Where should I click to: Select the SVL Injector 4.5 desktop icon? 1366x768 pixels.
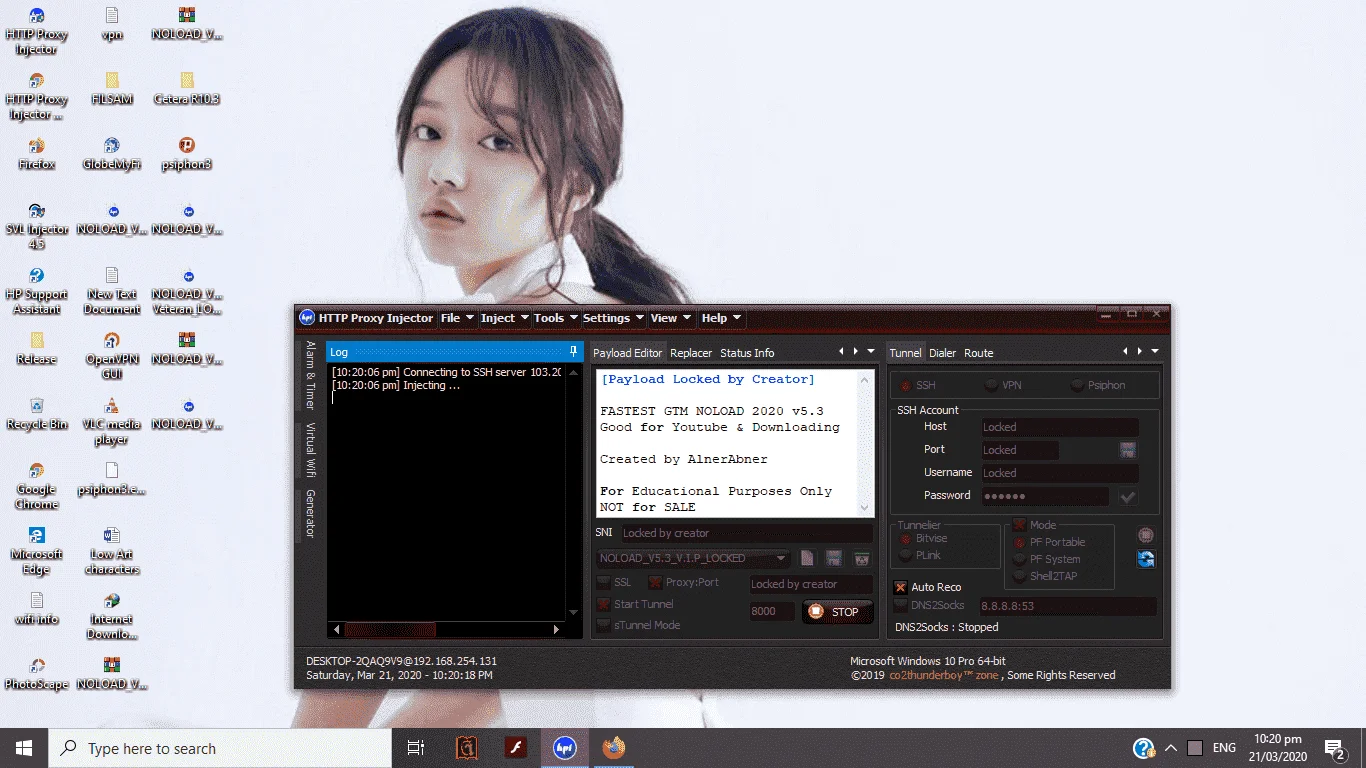pyautogui.click(x=36, y=226)
